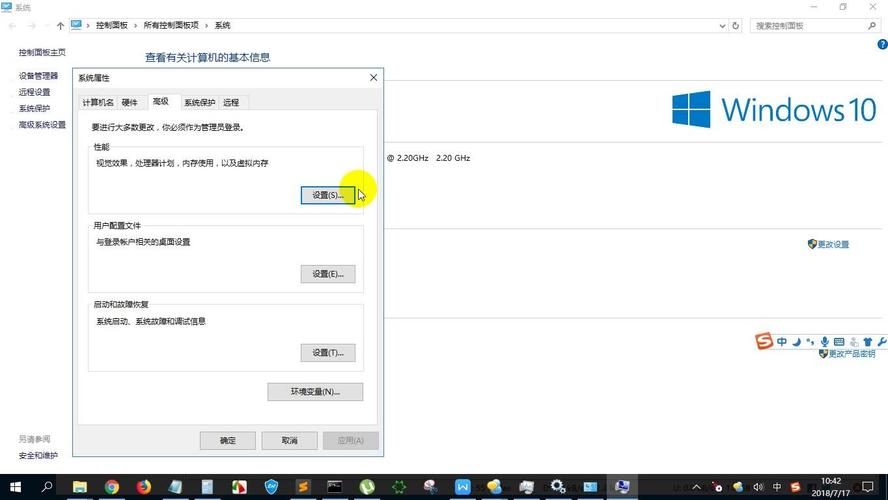Image resolution: width=888 pixels, height=500 pixels.
Task: Close the 系统属性 dialog
Action: pos(373,78)
